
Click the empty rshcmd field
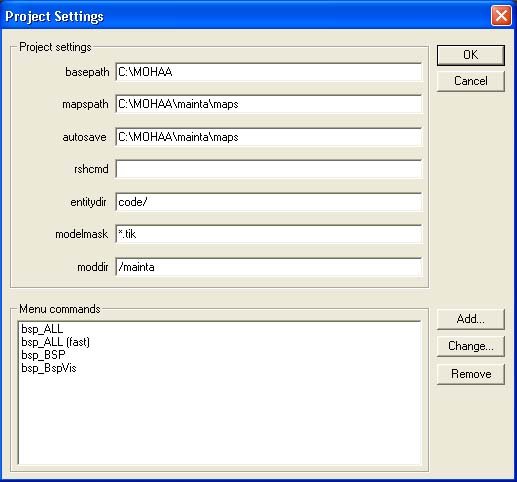[269, 169]
